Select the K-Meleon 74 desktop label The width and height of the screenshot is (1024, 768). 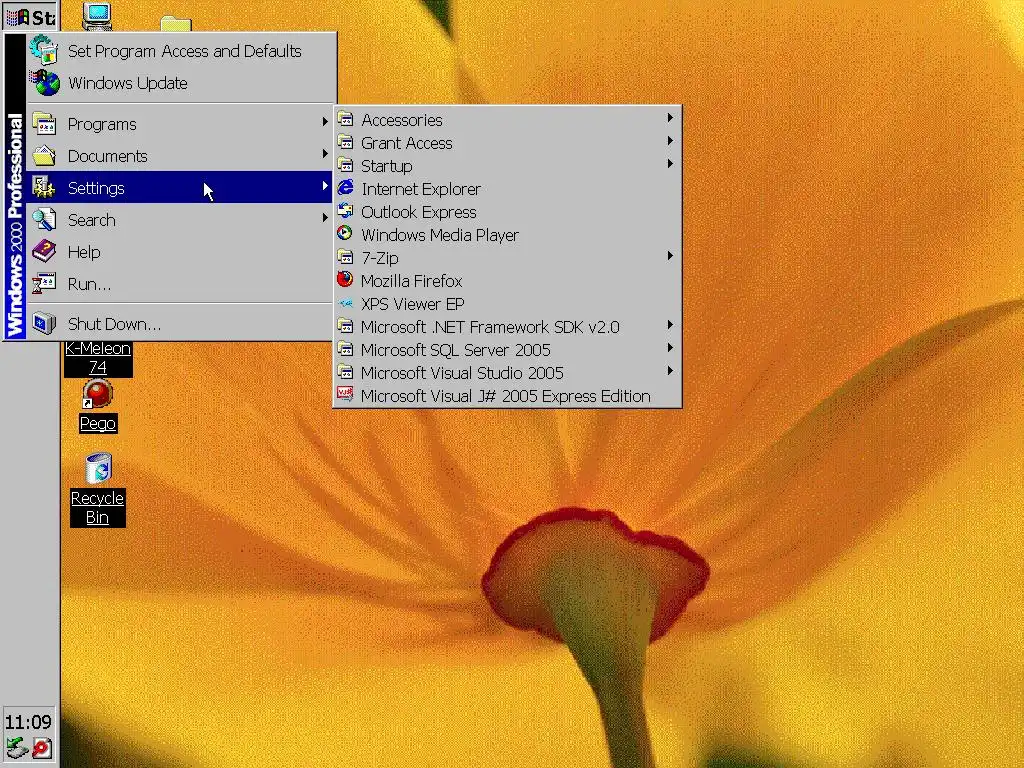tap(98, 358)
